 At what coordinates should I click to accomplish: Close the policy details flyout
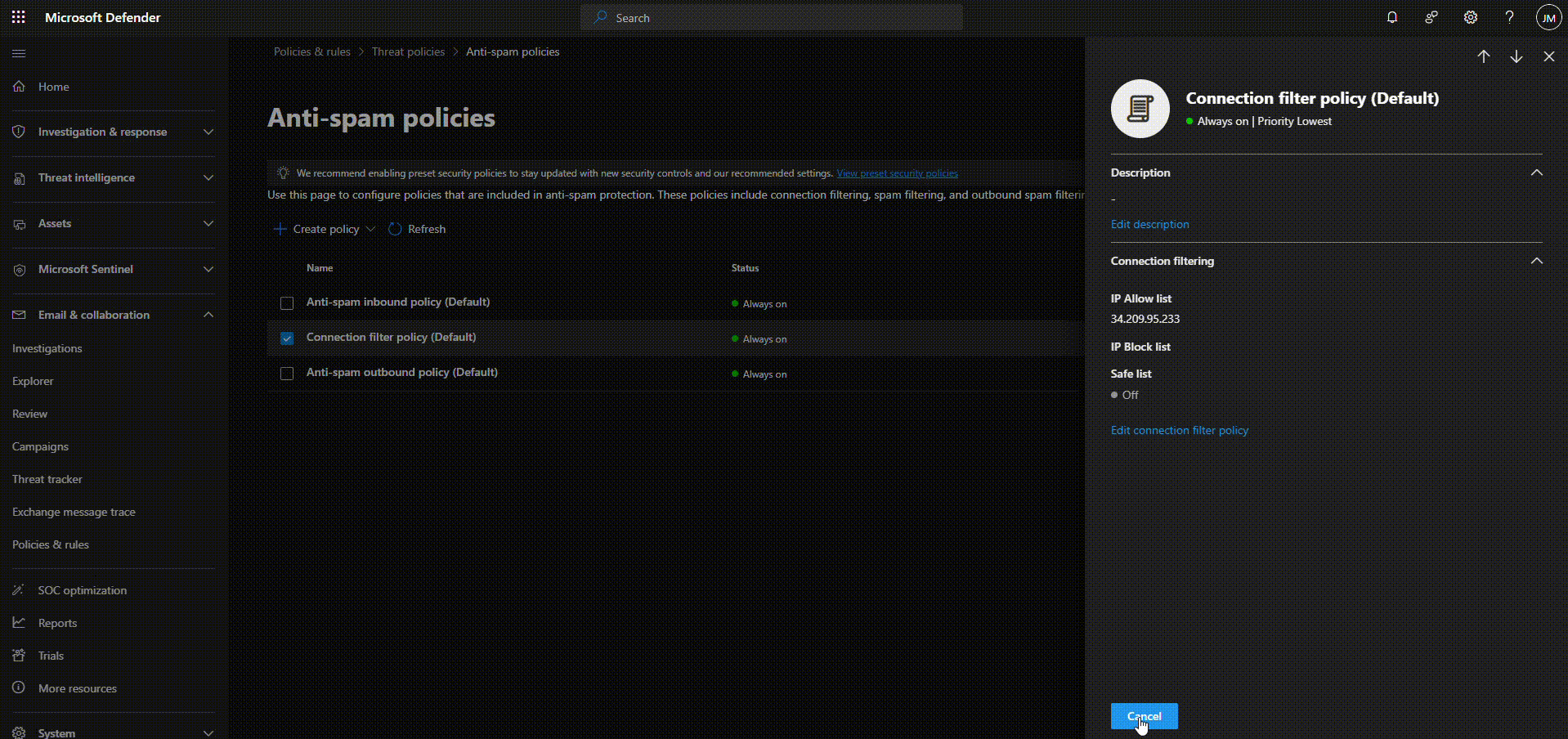point(1549,56)
